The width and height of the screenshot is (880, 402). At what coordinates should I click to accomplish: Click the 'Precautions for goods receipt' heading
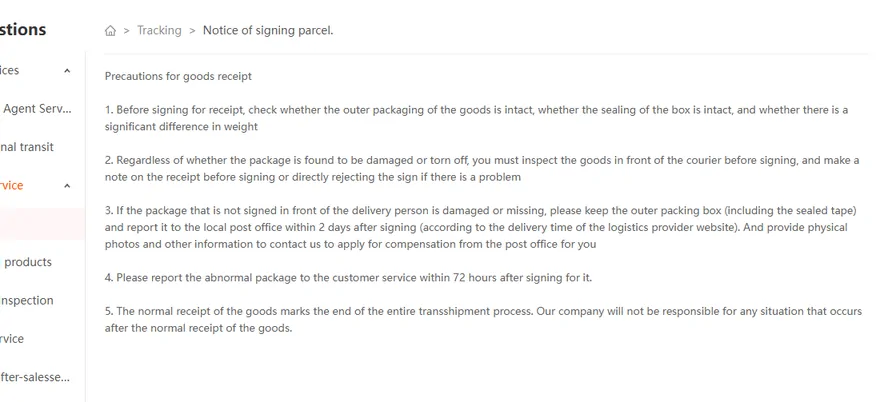(x=178, y=76)
